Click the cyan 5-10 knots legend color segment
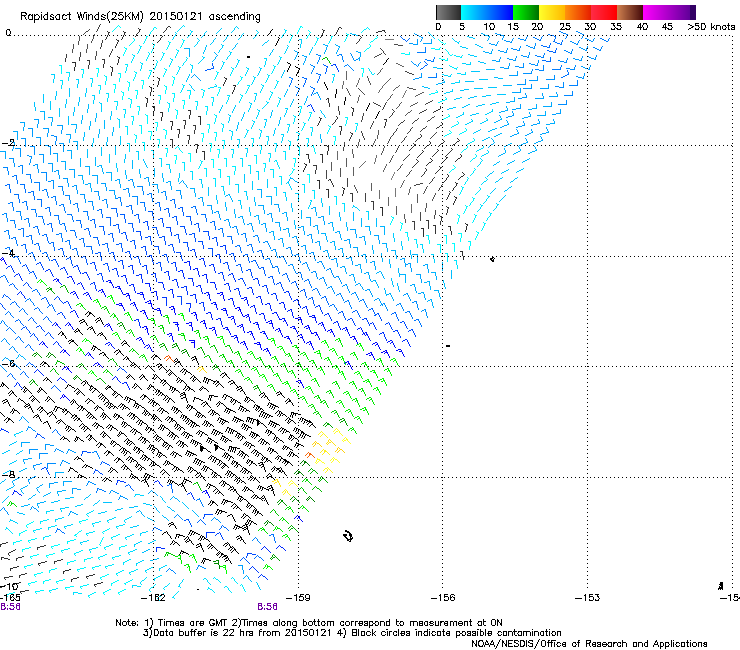The image size is (740, 650). click(x=474, y=12)
